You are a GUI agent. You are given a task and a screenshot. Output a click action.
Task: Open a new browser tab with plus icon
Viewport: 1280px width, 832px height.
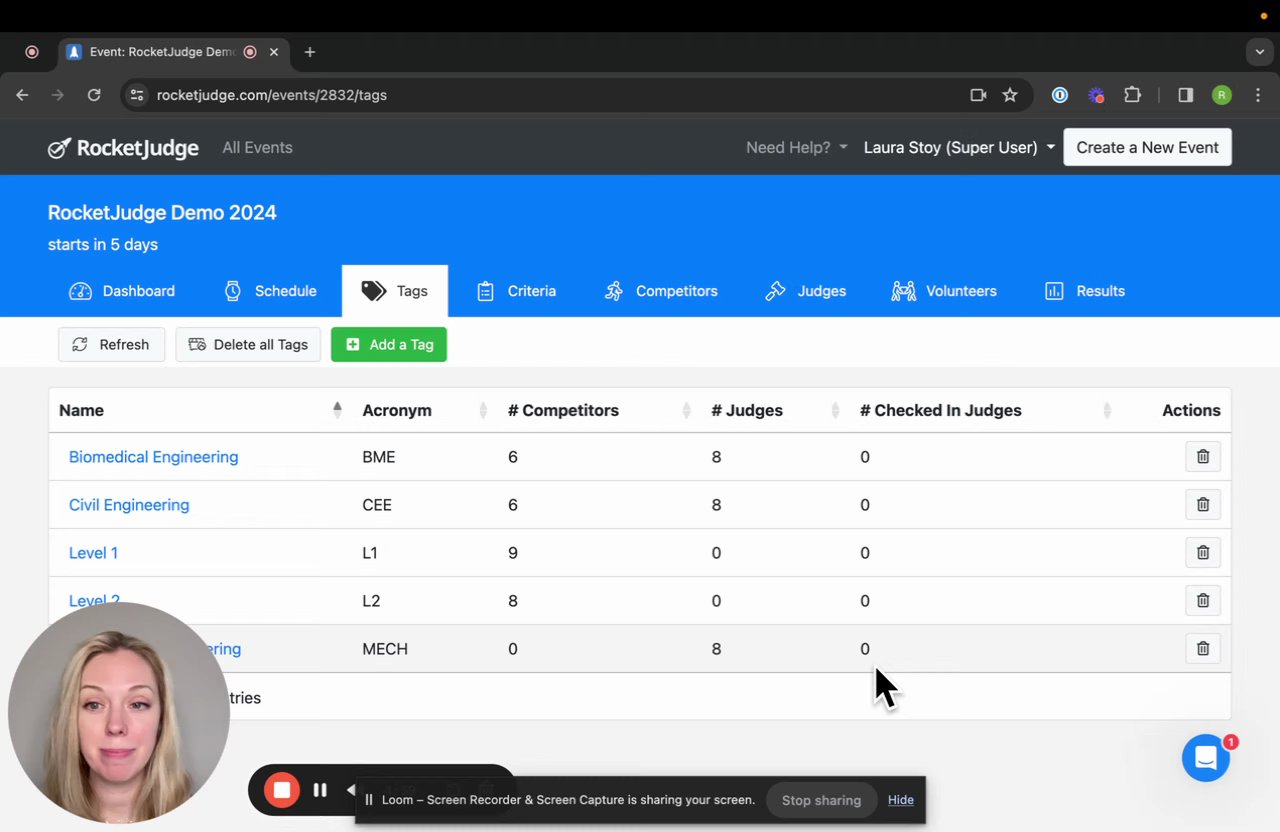[310, 52]
